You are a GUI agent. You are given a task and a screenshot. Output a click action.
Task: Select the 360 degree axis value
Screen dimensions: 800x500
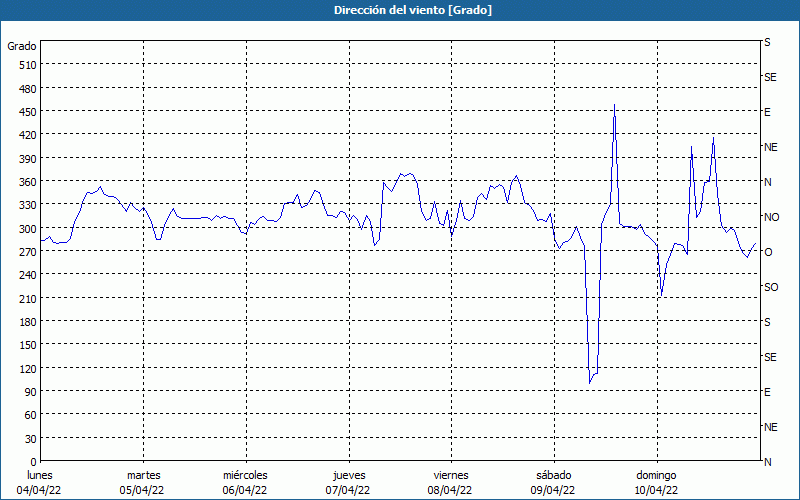pyautogui.click(x=28, y=182)
